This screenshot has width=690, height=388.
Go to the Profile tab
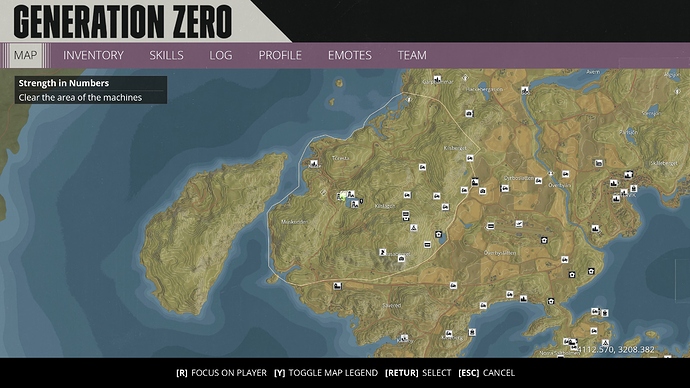tap(280, 55)
